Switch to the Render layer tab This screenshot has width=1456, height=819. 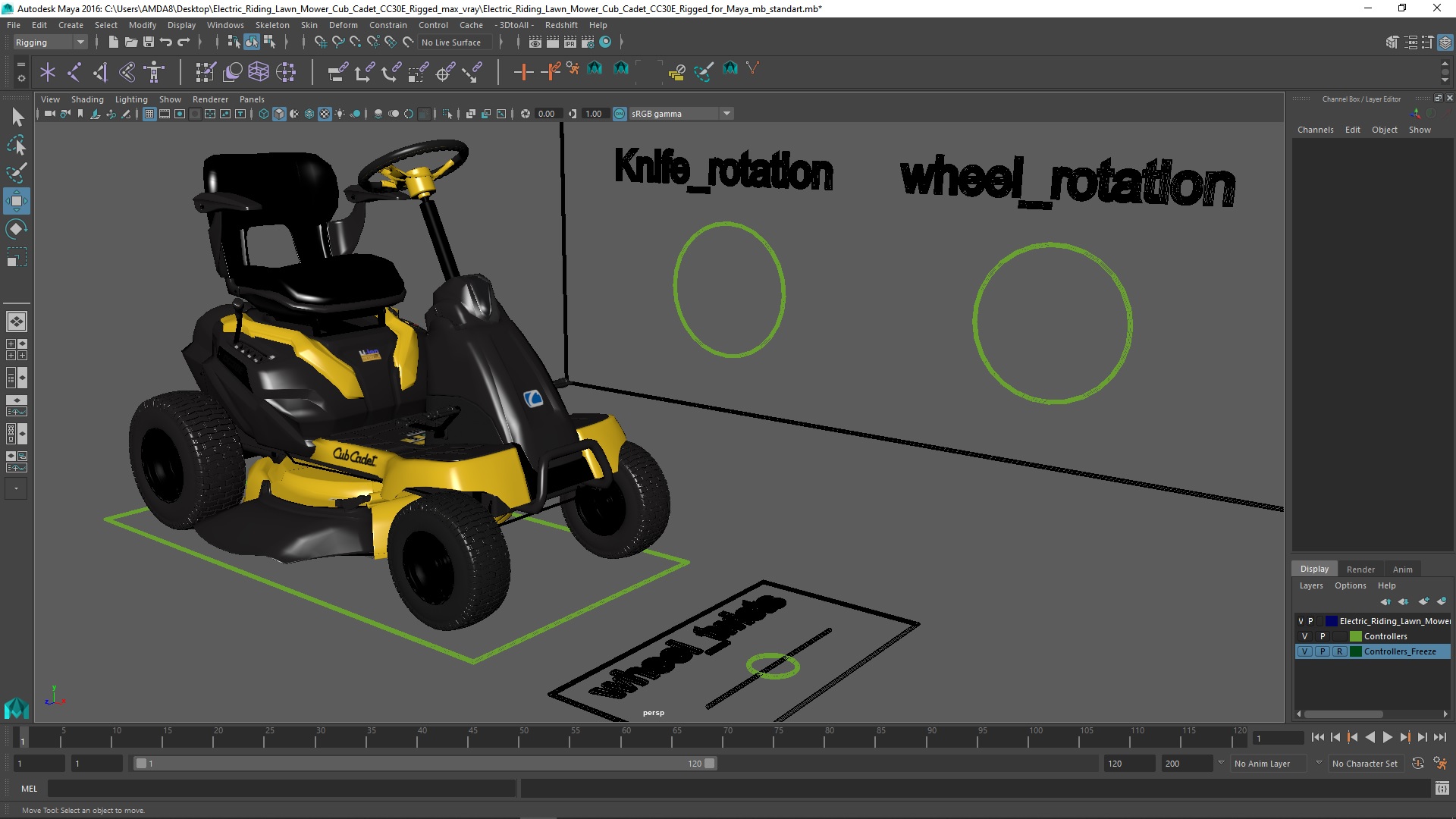[1360, 570]
